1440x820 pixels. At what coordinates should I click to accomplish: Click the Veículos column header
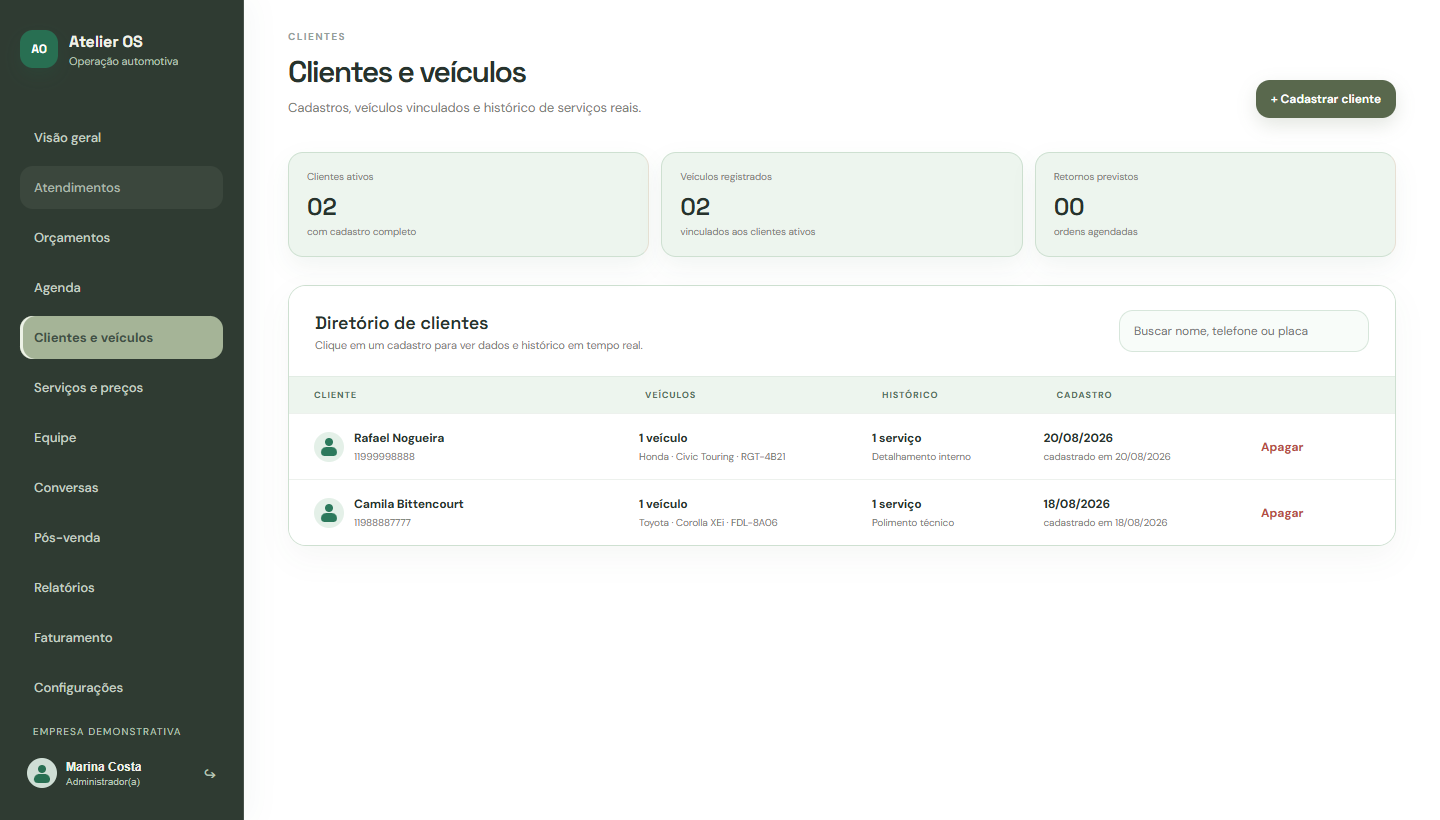(670, 395)
